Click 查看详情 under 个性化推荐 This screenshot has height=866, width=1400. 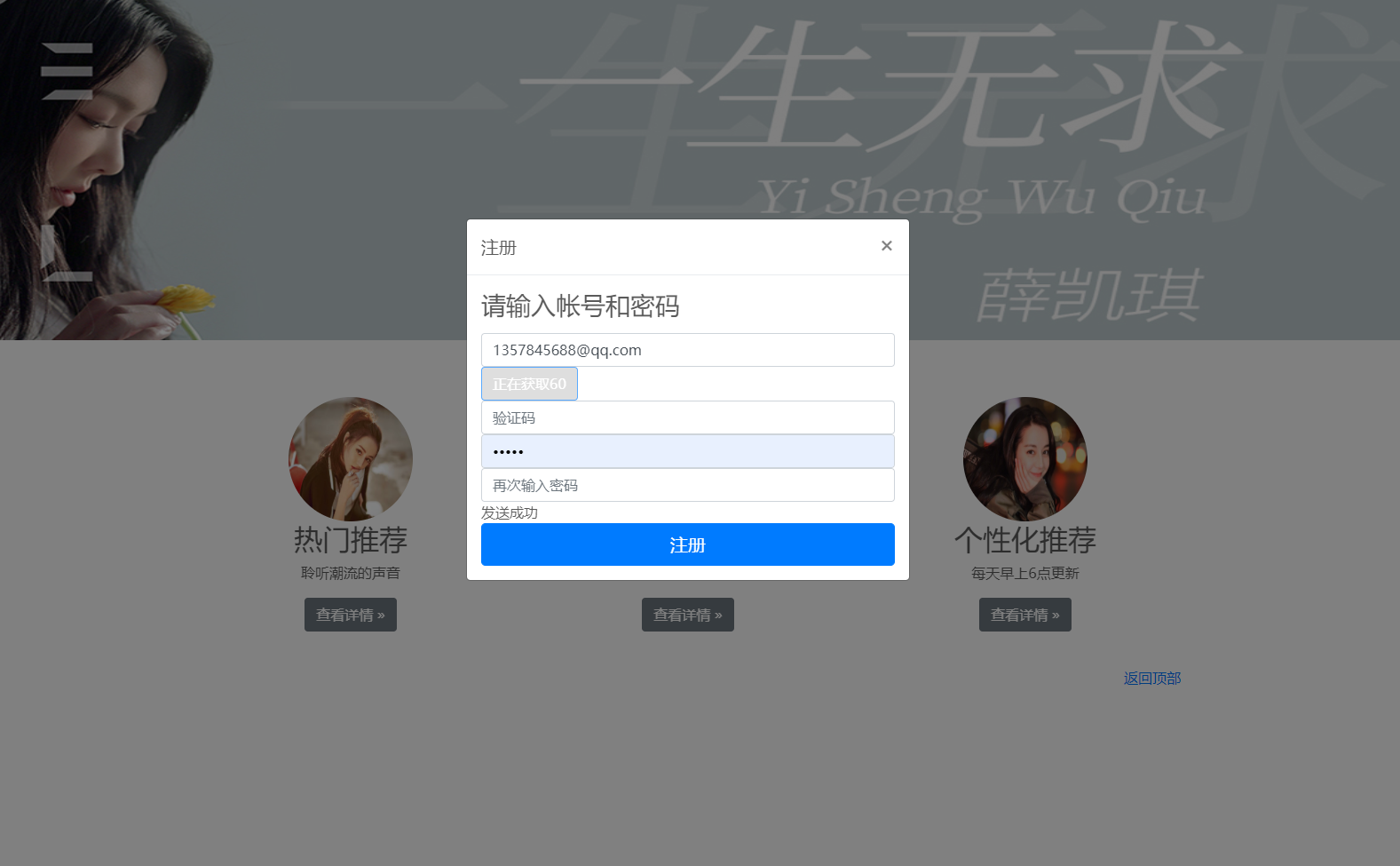point(1025,615)
